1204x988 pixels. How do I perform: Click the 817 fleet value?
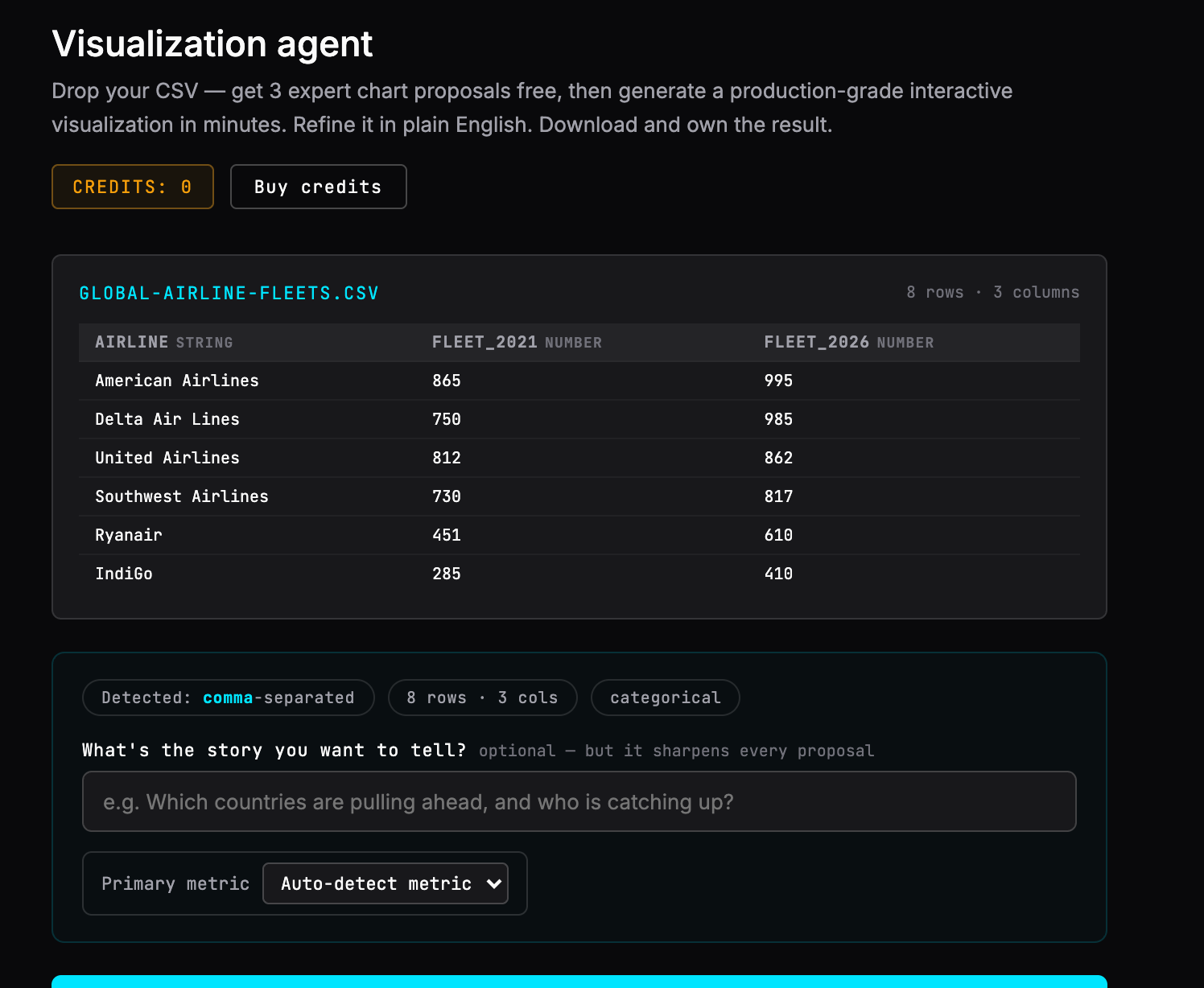[x=778, y=496]
